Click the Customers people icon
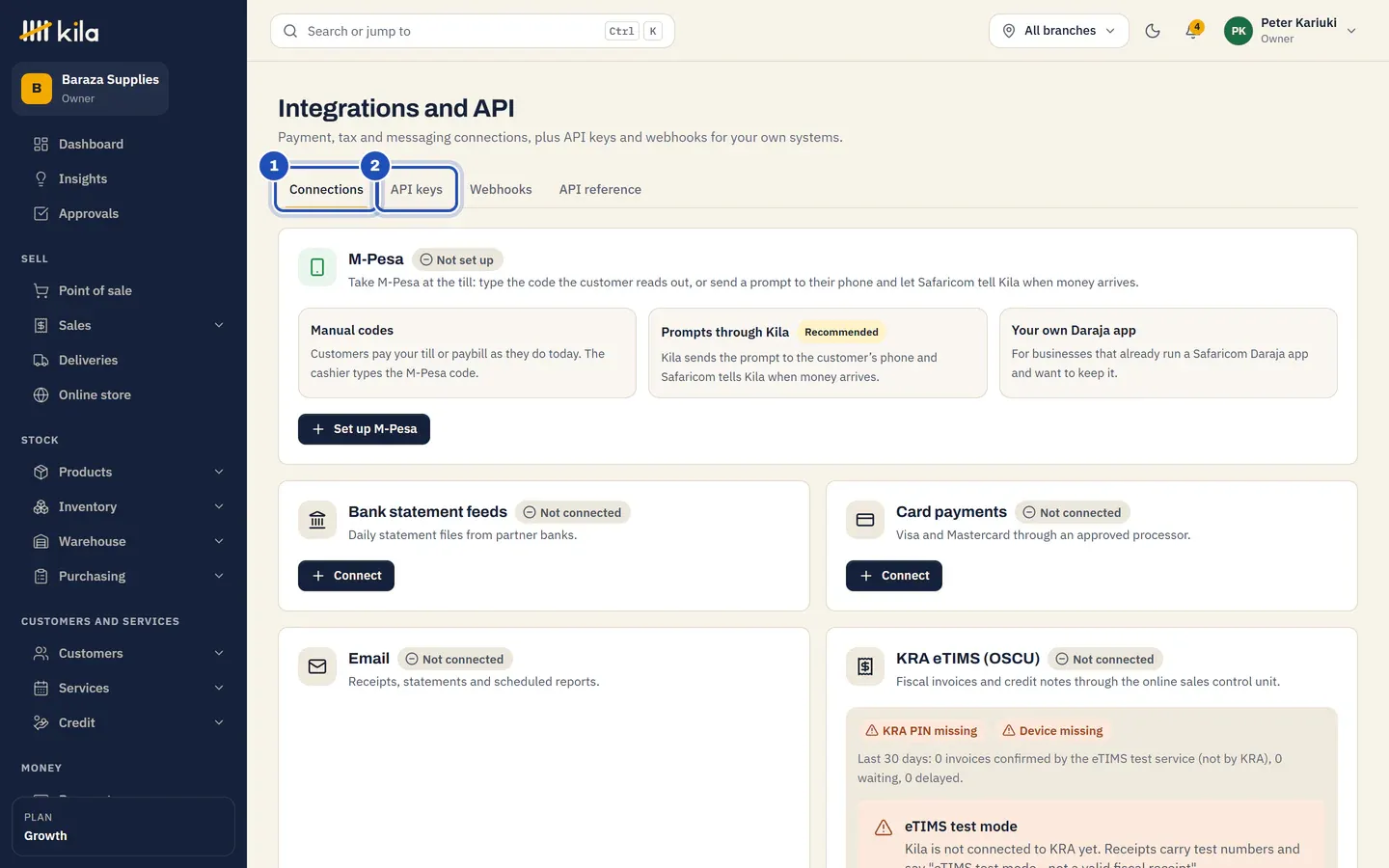Image resolution: width=1389 pixels, height=868 pixels. coord(41,653)
